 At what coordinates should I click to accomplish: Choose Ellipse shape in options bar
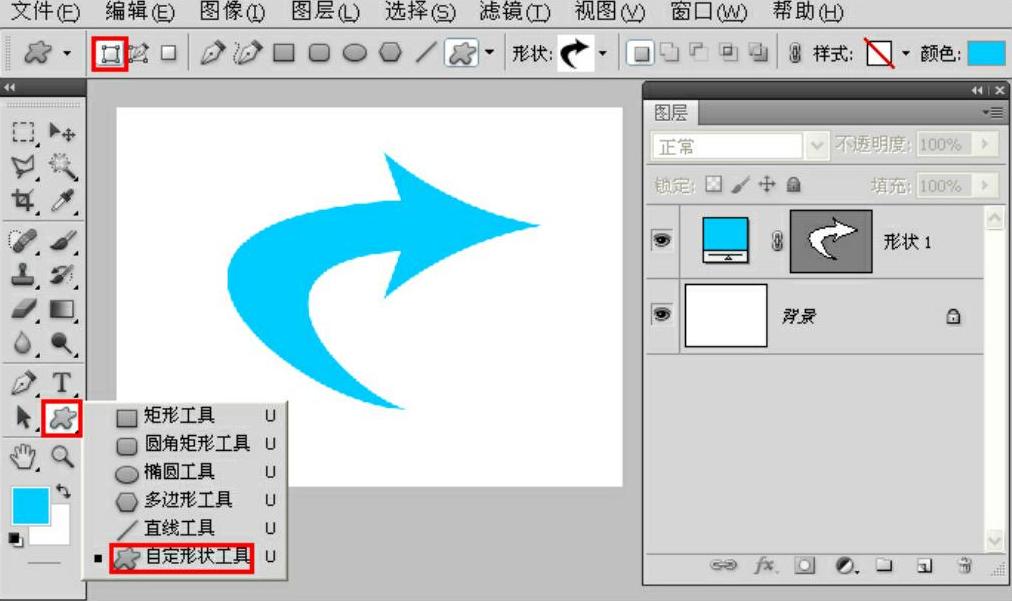(354, 53)
